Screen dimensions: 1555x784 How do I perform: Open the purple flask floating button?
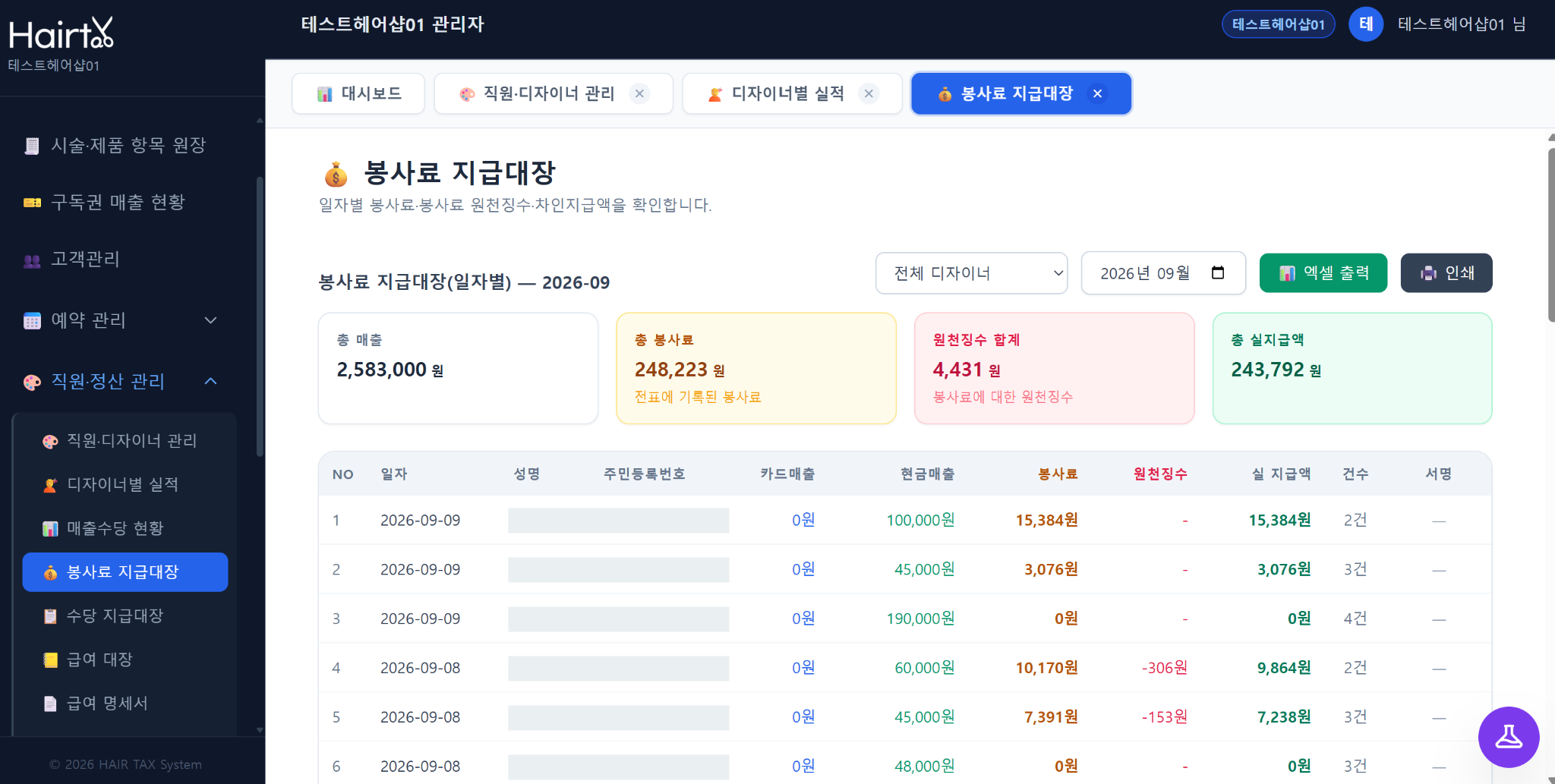[1509, 737]
